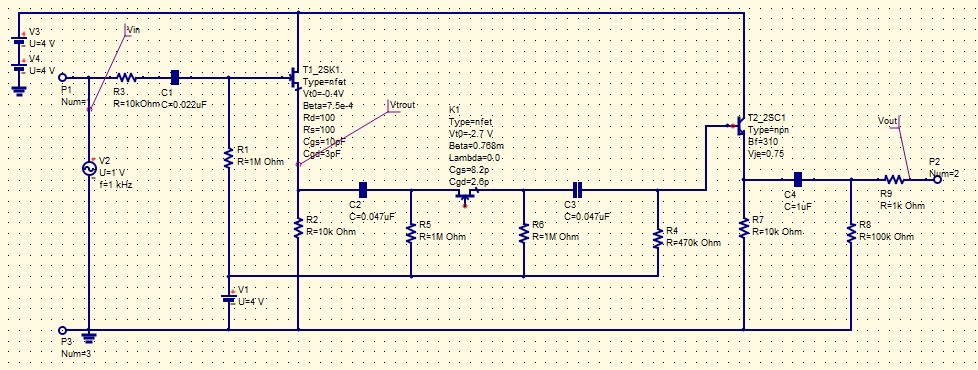Screen dimensions: 978x370
Task: Click the U=1 V value of V2
Action: 113,173
